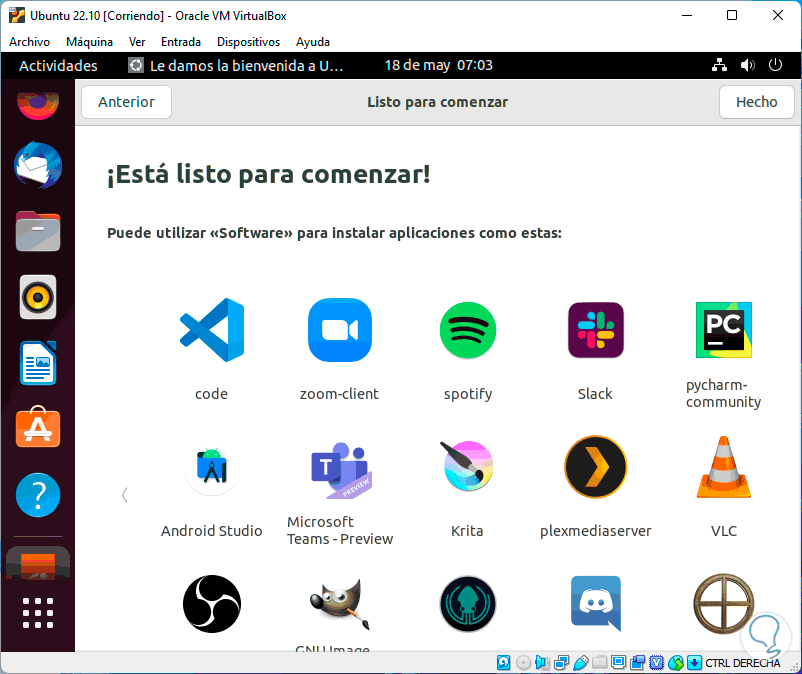Choose the plexmediaserver app icon
This screenshot has height=674, width=802.
point(595,467)
